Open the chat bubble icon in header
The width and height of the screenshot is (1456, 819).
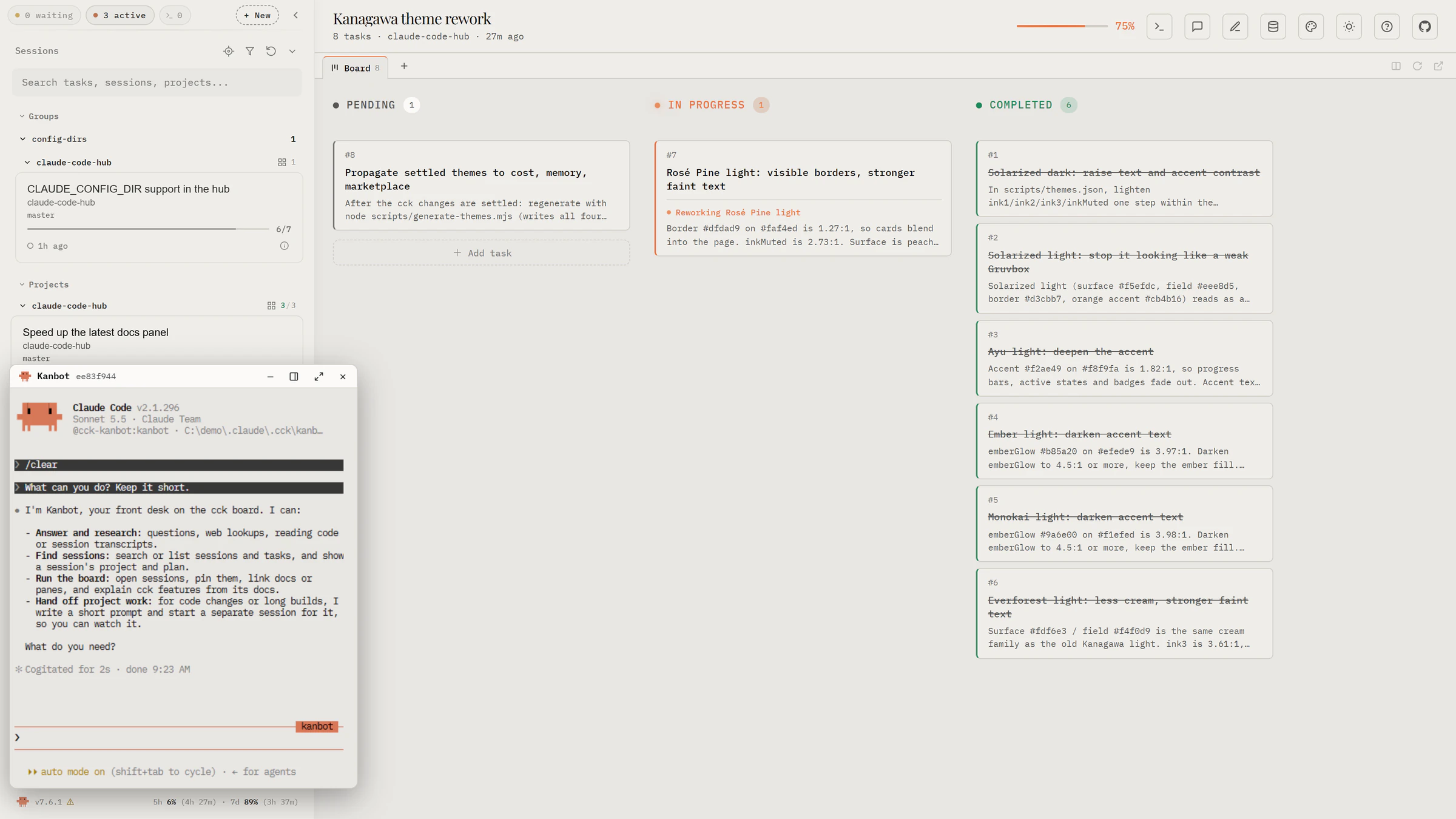click(1197, 26)
